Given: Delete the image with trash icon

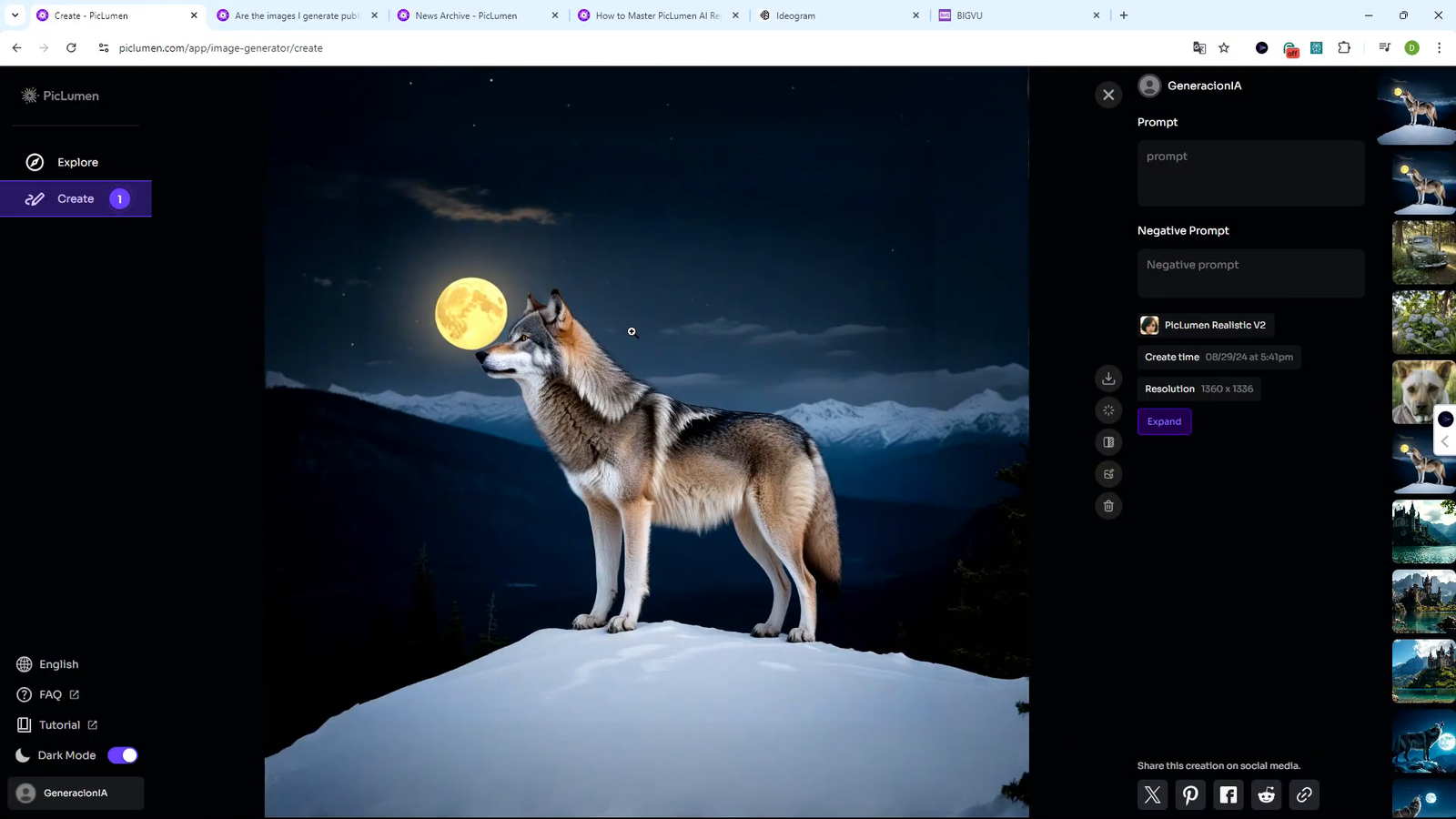Looking at the screenshot, I should coord(1108,506).
